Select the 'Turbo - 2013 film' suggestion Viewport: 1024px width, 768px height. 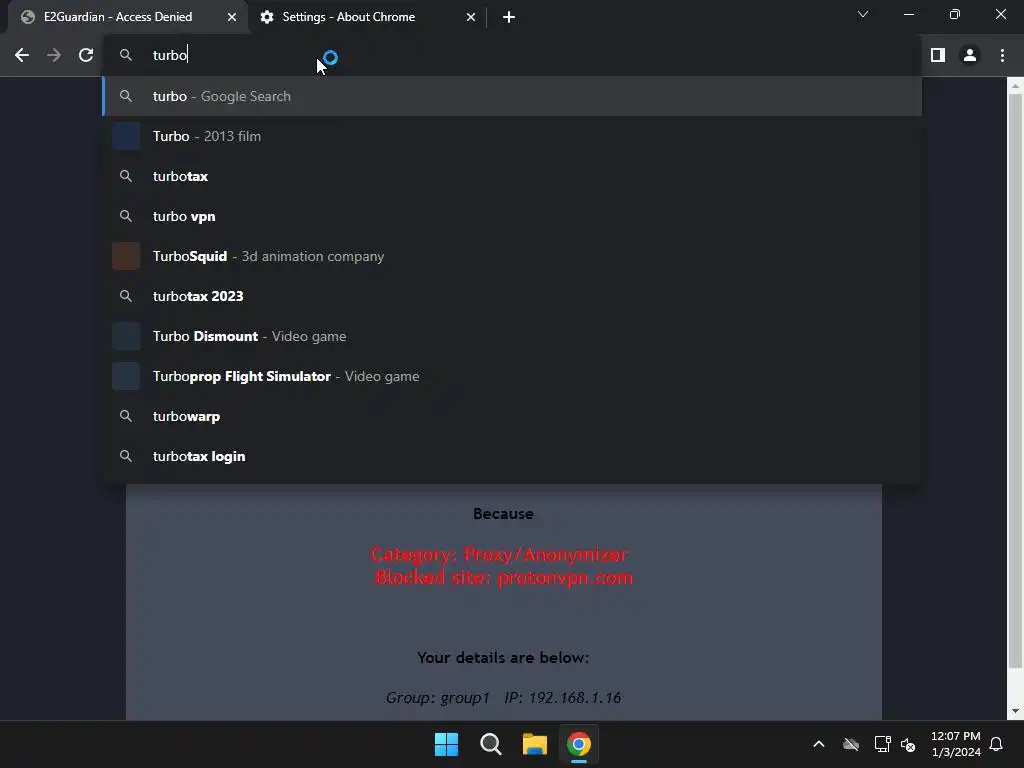pyautogui.click(x=512, y=136)
